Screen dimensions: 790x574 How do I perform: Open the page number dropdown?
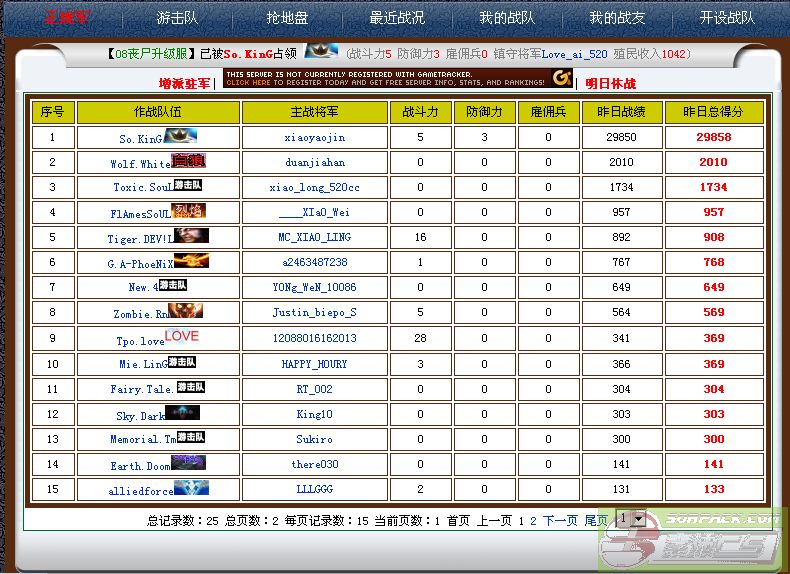pos(631,520)
